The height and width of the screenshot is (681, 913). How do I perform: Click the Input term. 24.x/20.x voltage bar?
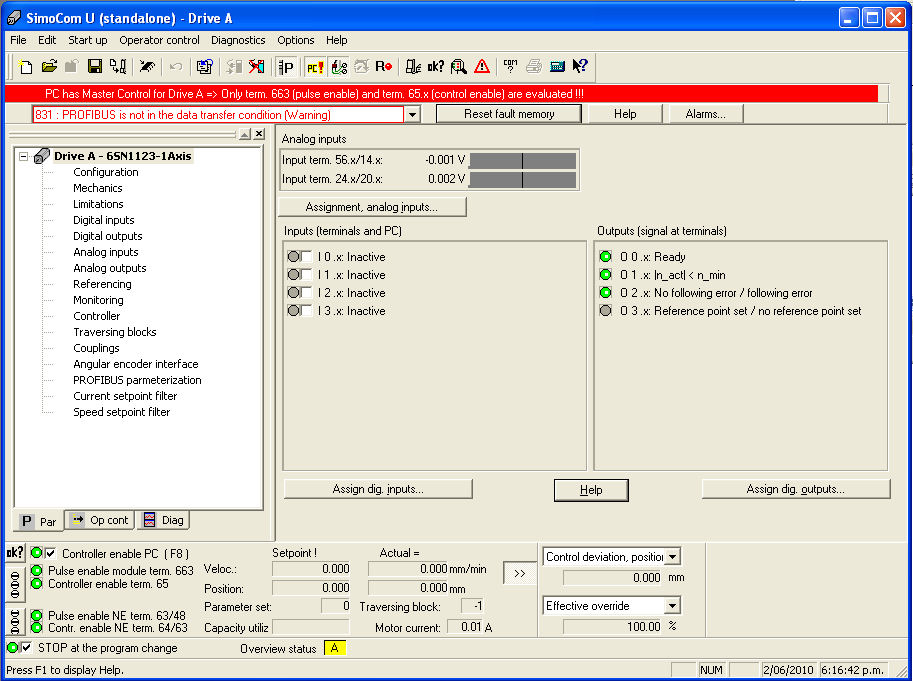pyautogui.click(x=522, y=180)
